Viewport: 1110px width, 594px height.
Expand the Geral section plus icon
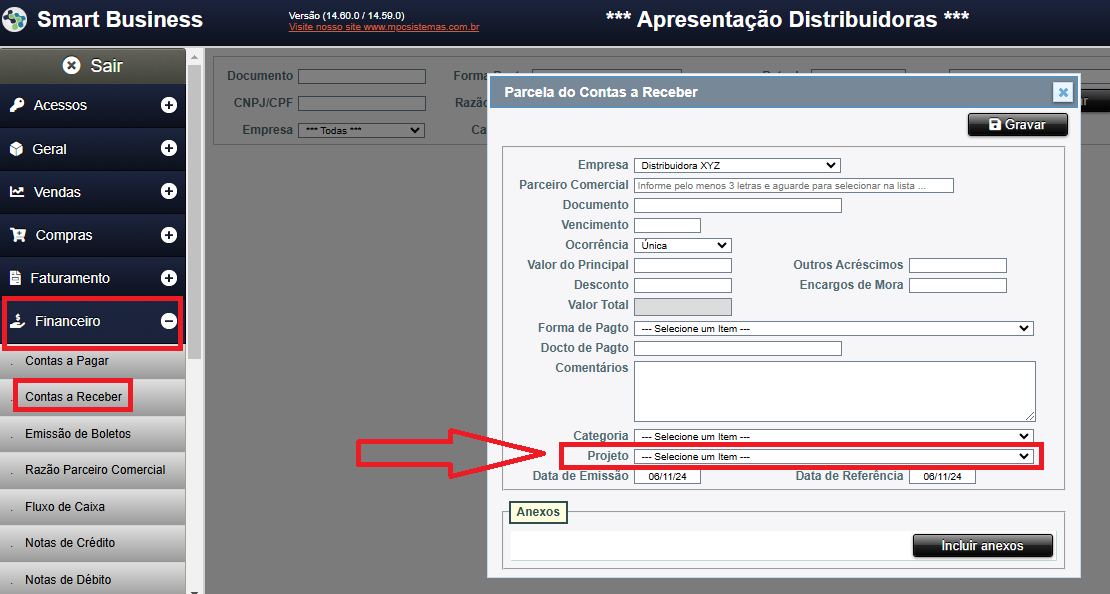click(x=169, y=148)
